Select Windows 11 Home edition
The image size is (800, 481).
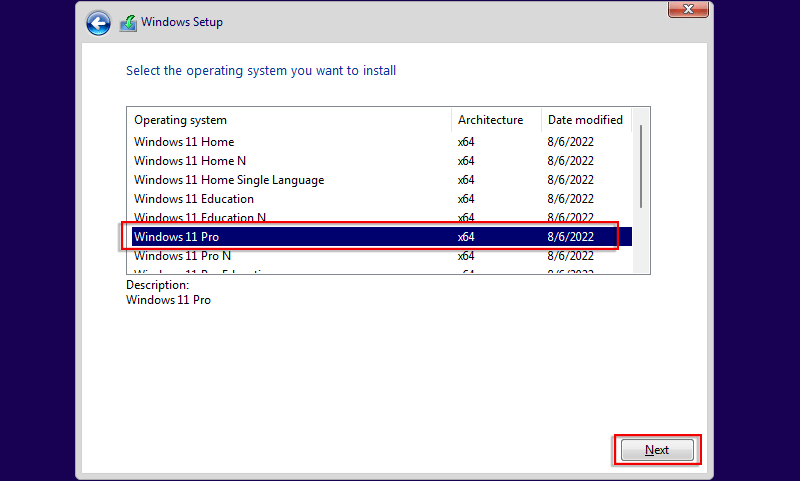184,142
